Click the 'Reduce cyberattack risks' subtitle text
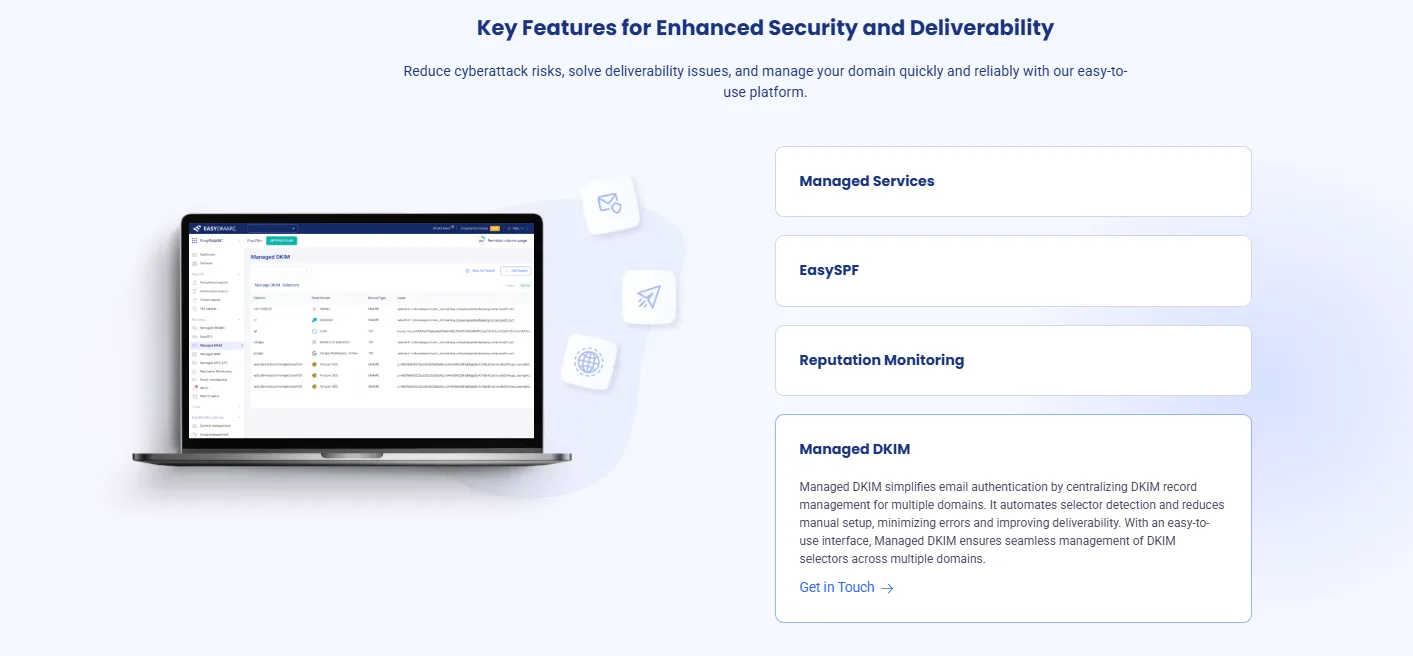Screen dimensions: 1413x656 765,81
